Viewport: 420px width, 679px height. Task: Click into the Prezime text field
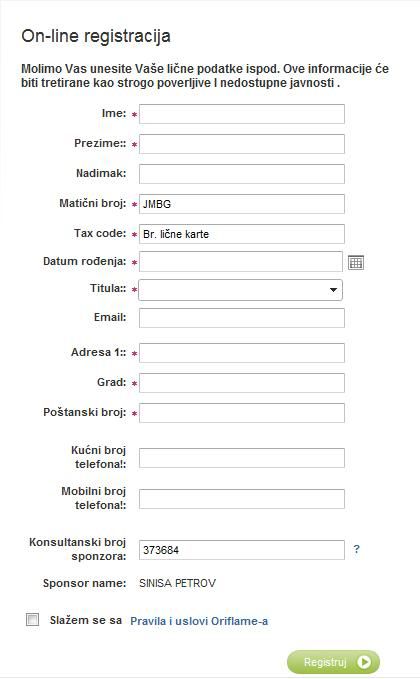(x=242, y=144)
